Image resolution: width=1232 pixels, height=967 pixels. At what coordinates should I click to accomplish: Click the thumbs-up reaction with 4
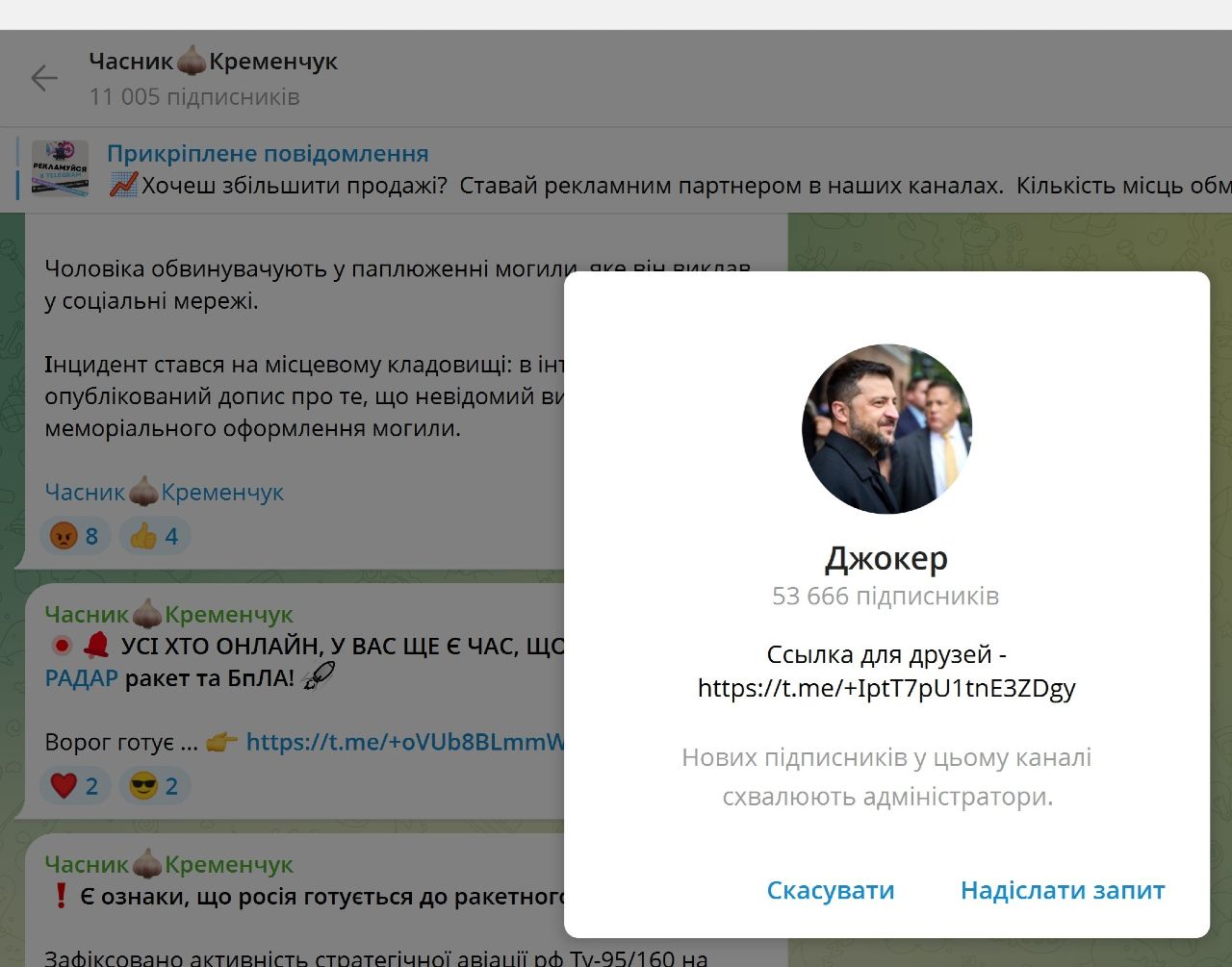click(x=155, y=536)
